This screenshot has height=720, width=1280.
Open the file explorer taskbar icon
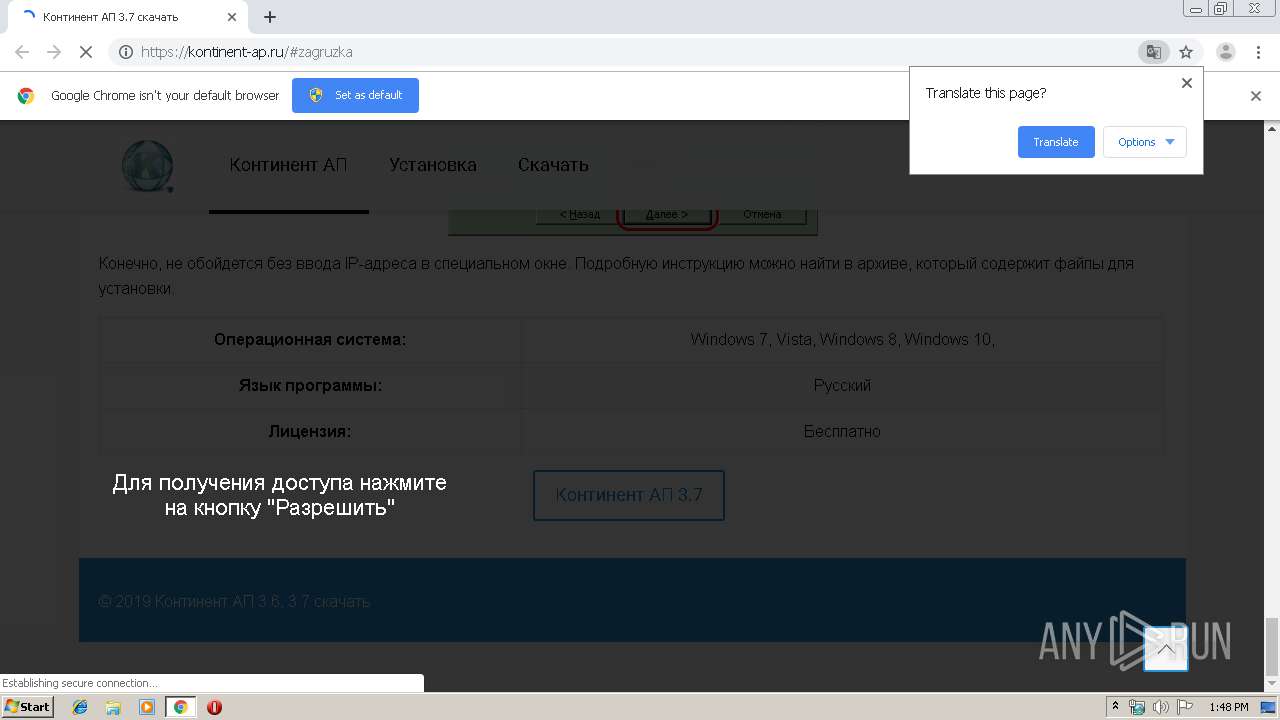tap(113, 707)
